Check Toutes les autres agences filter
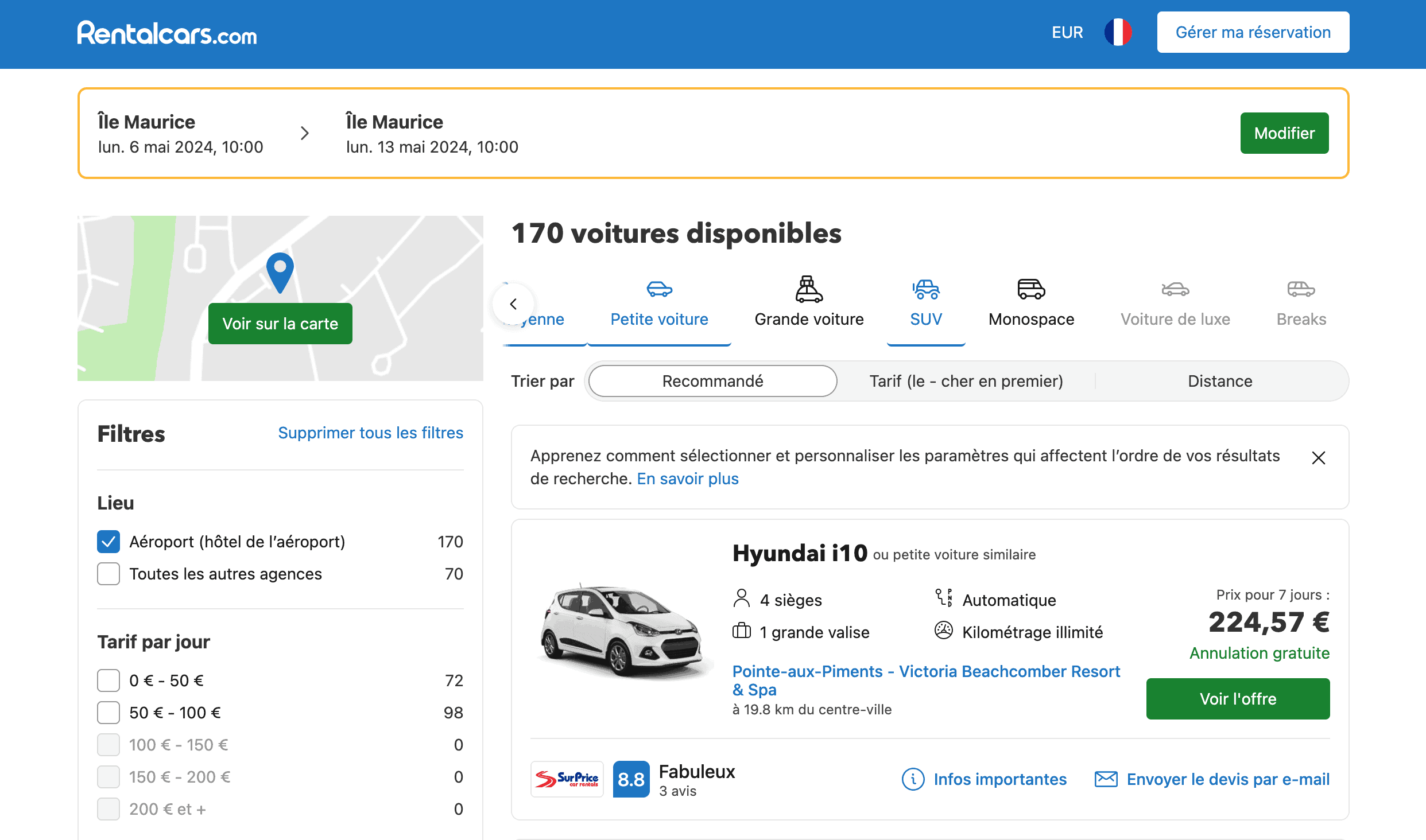 pos(108,574)
